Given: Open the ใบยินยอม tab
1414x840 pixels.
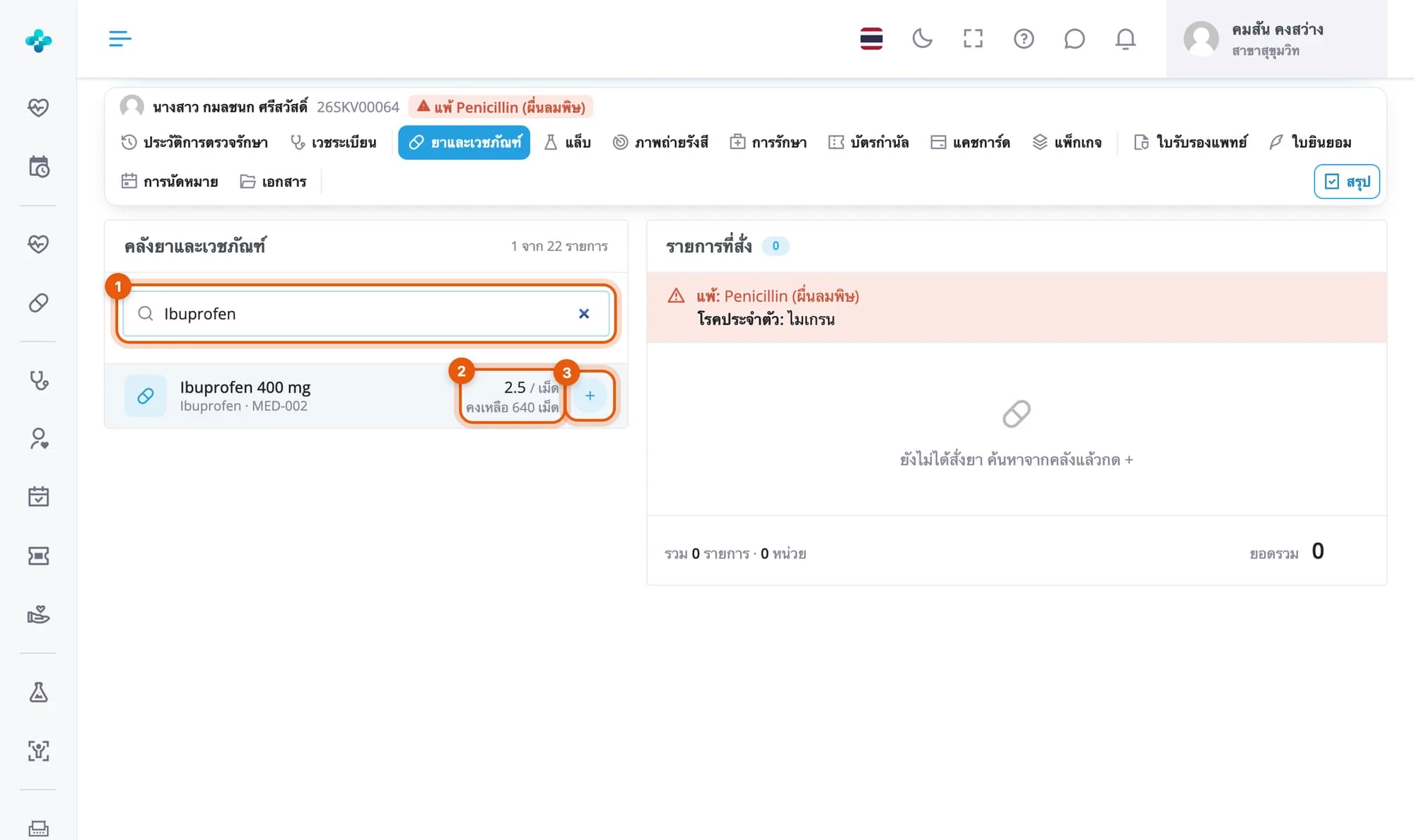Looking at the screenshot, I should click(1310, 142).
